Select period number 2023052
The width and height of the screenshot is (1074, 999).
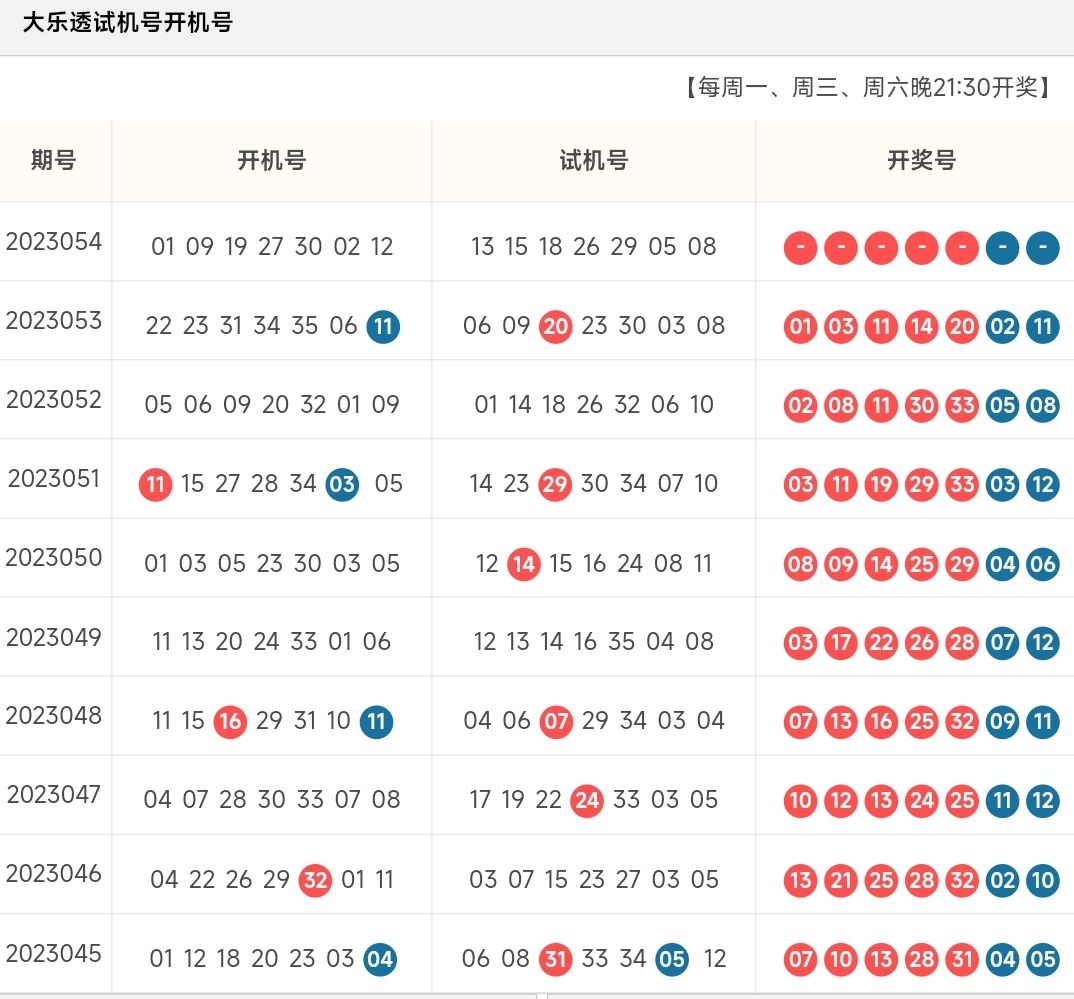tap(53, 399)
